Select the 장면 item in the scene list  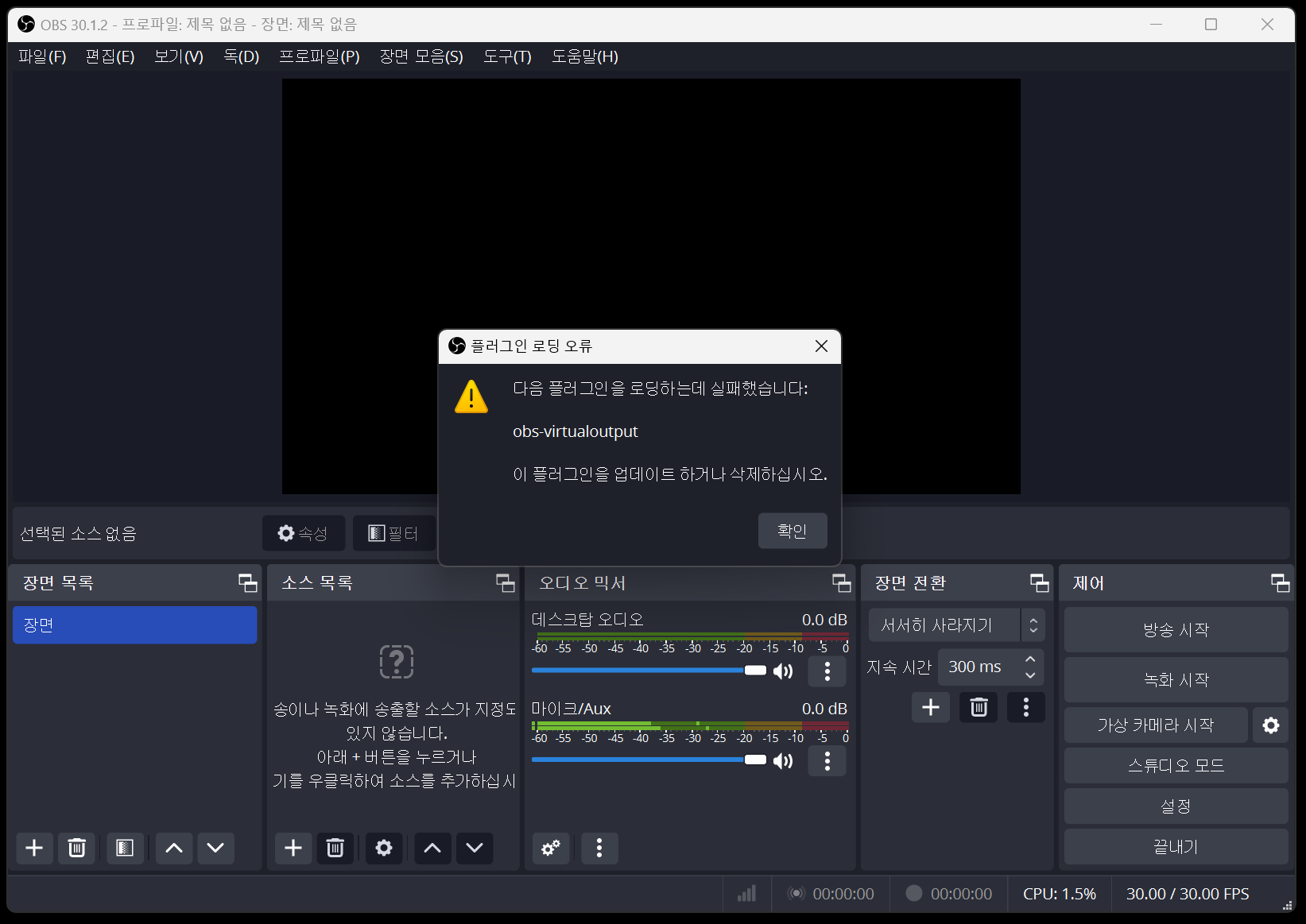pyautogui.click(x=135, y=625)
